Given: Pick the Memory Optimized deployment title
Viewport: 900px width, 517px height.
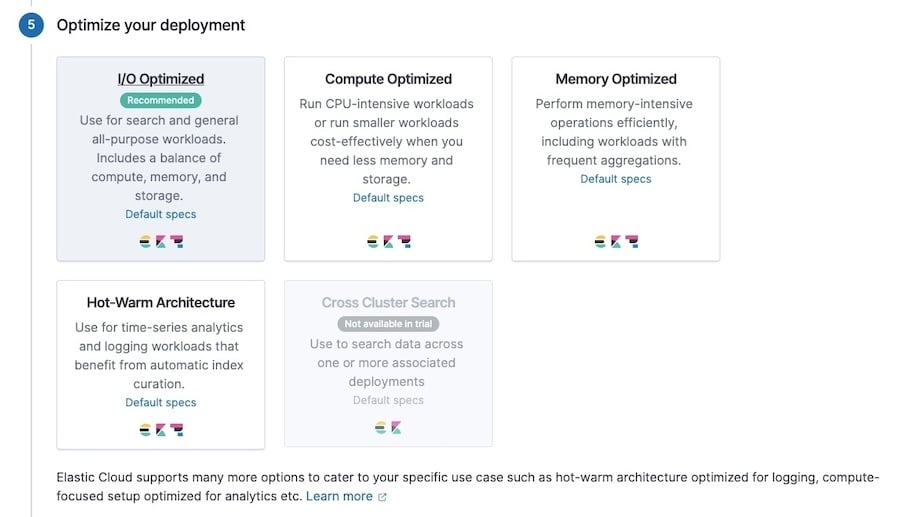Looking at the screenshot, I should [x=616, y=79].
